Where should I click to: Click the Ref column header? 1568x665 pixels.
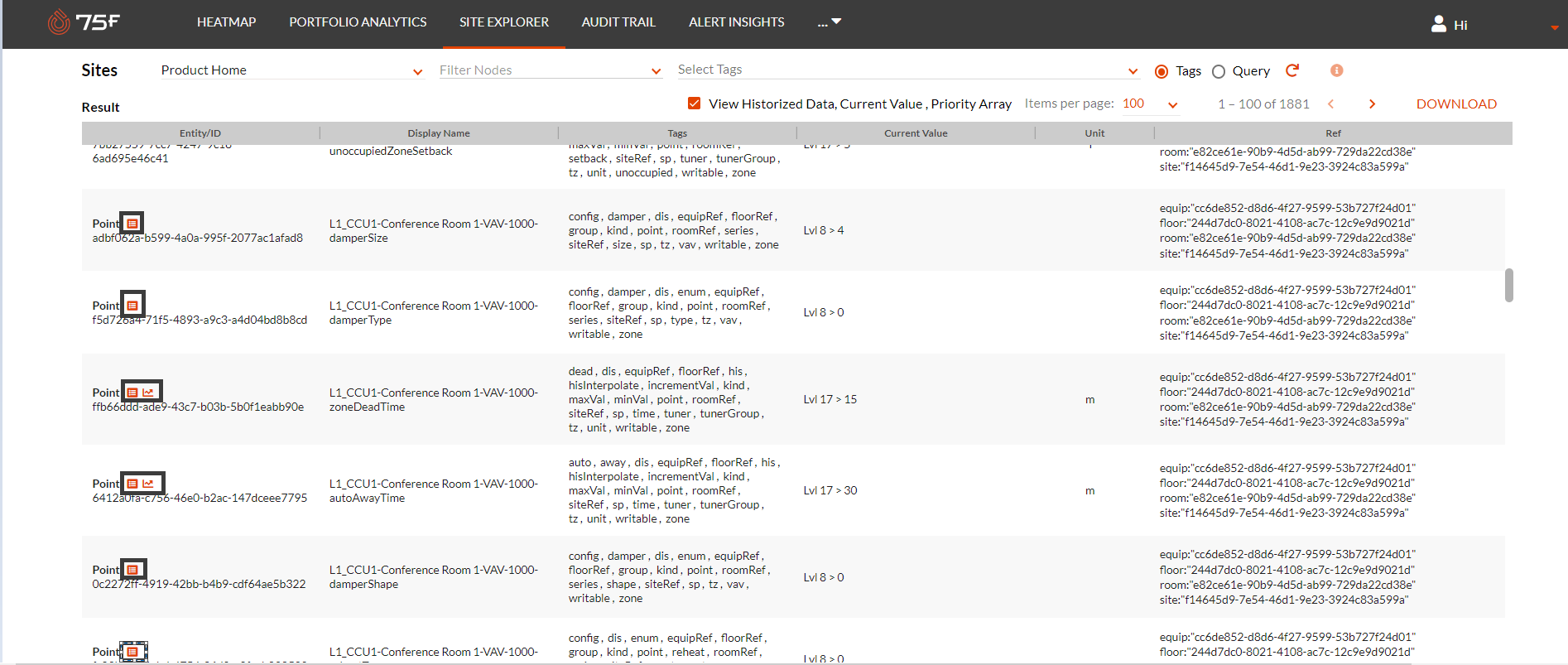tap(1333, 133)
